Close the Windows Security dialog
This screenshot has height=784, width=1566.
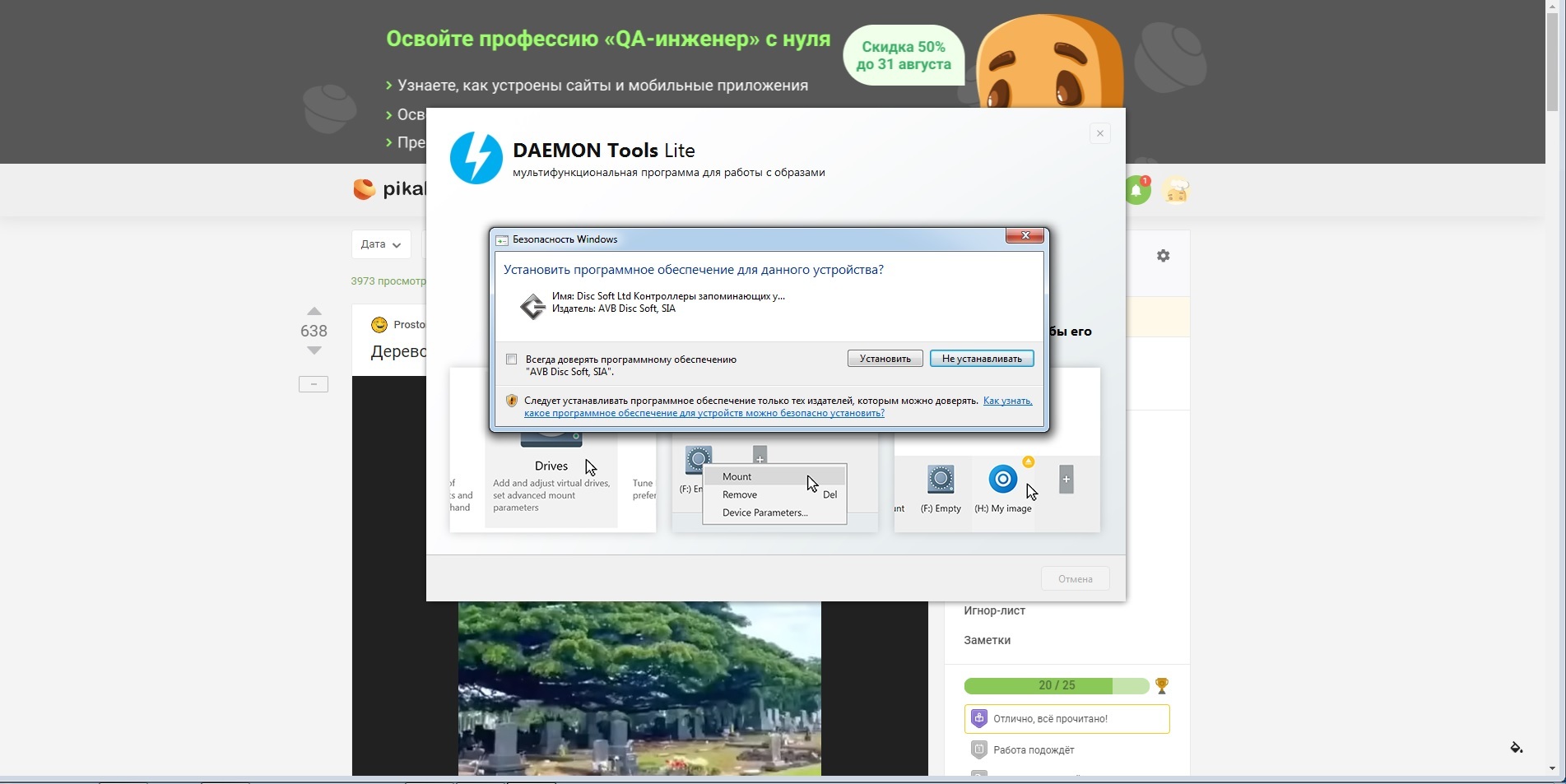pos(1025,236)
